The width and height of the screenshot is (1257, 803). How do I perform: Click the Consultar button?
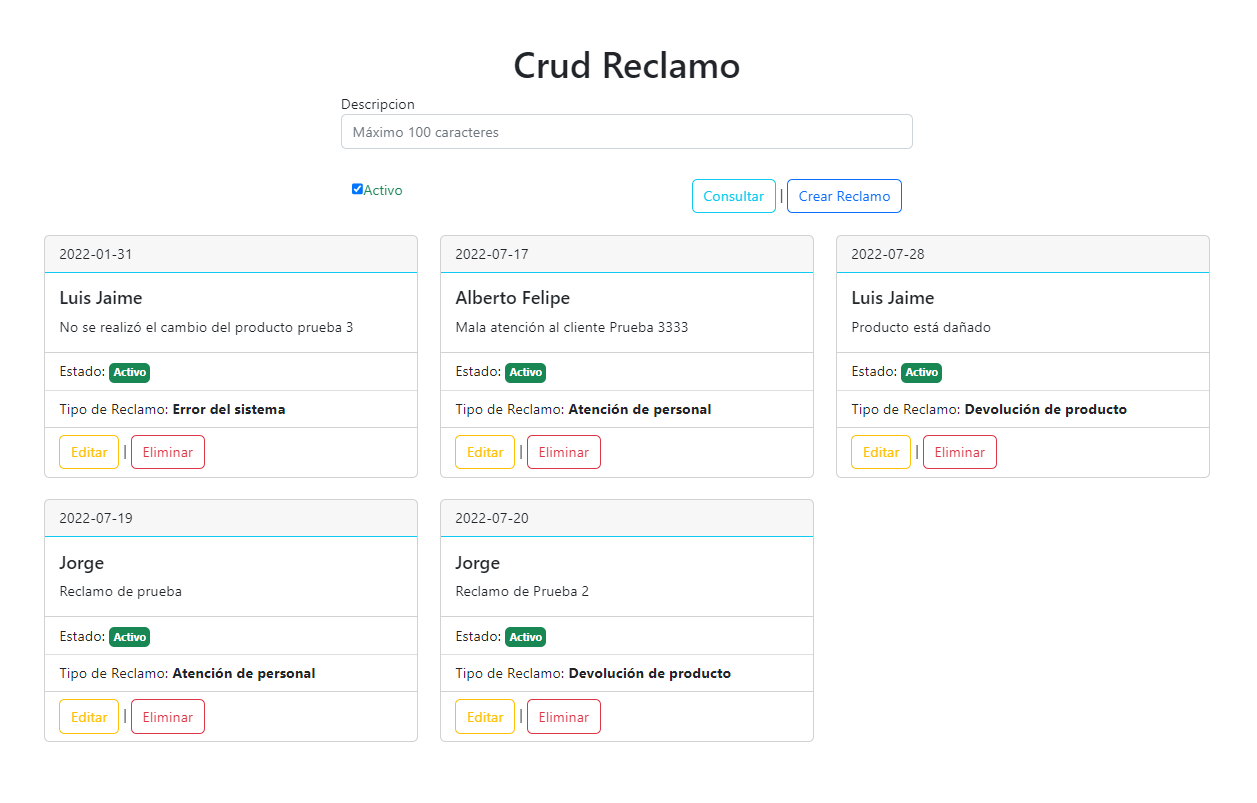point(733,196)
